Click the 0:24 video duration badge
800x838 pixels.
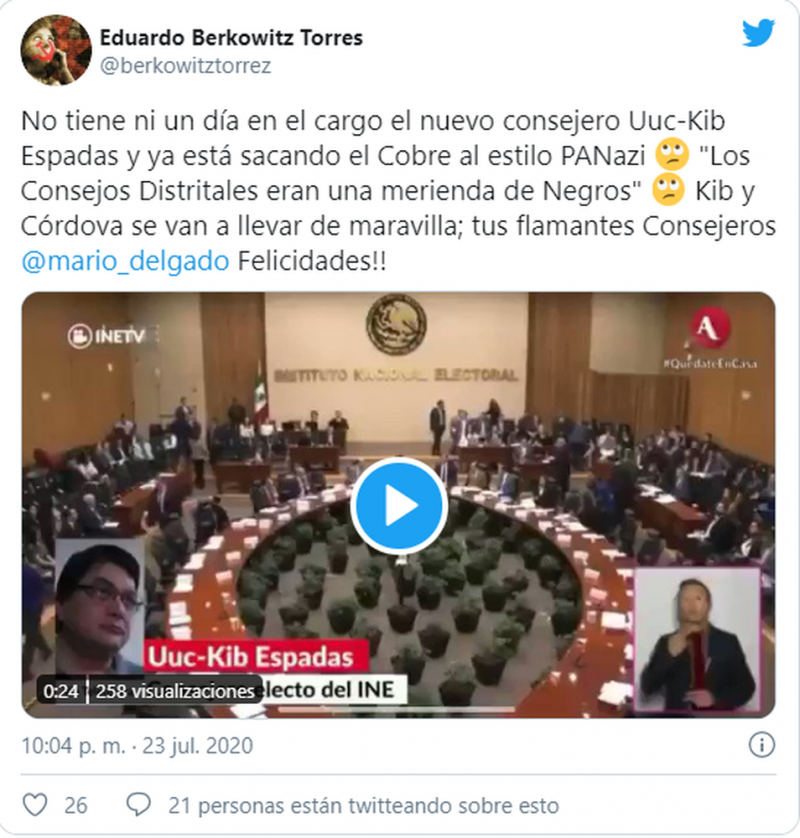tap(60, 692)
